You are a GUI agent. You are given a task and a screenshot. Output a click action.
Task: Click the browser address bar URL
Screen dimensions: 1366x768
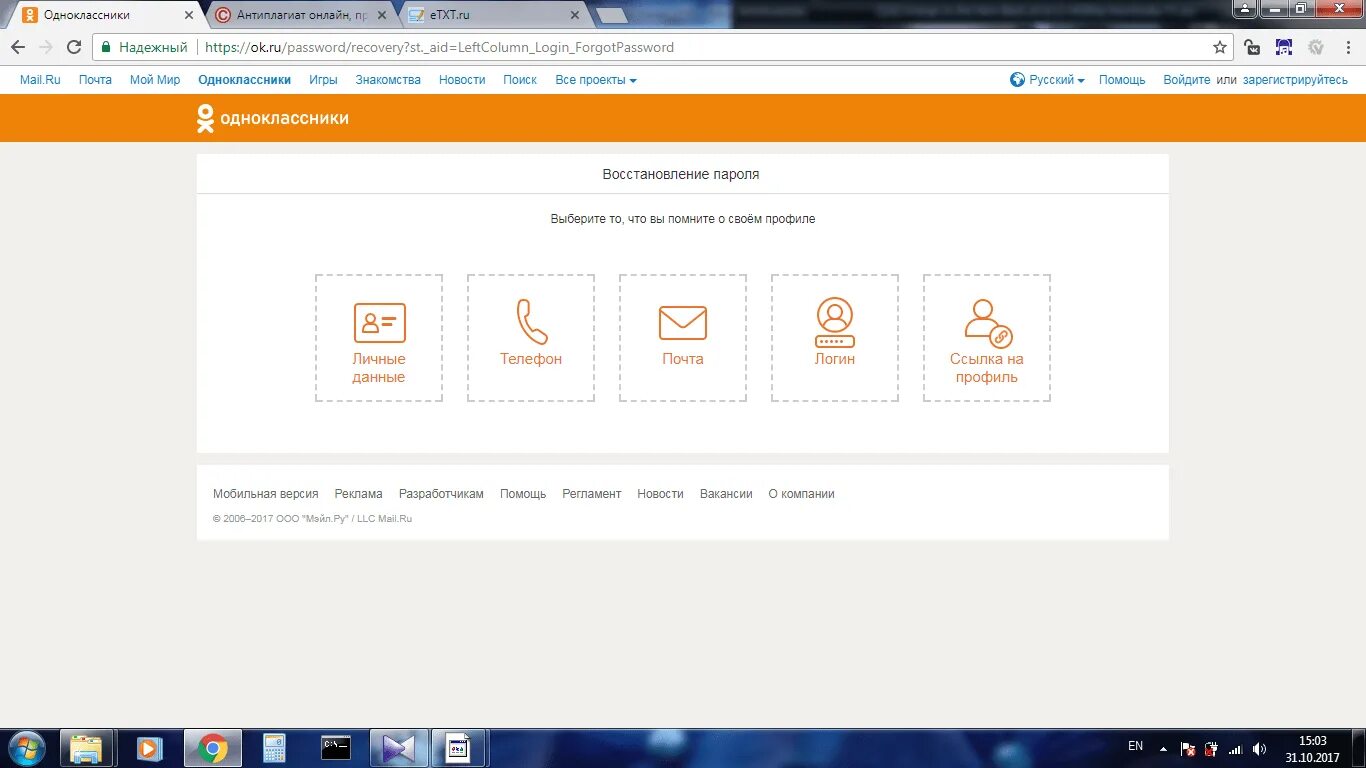439,47
